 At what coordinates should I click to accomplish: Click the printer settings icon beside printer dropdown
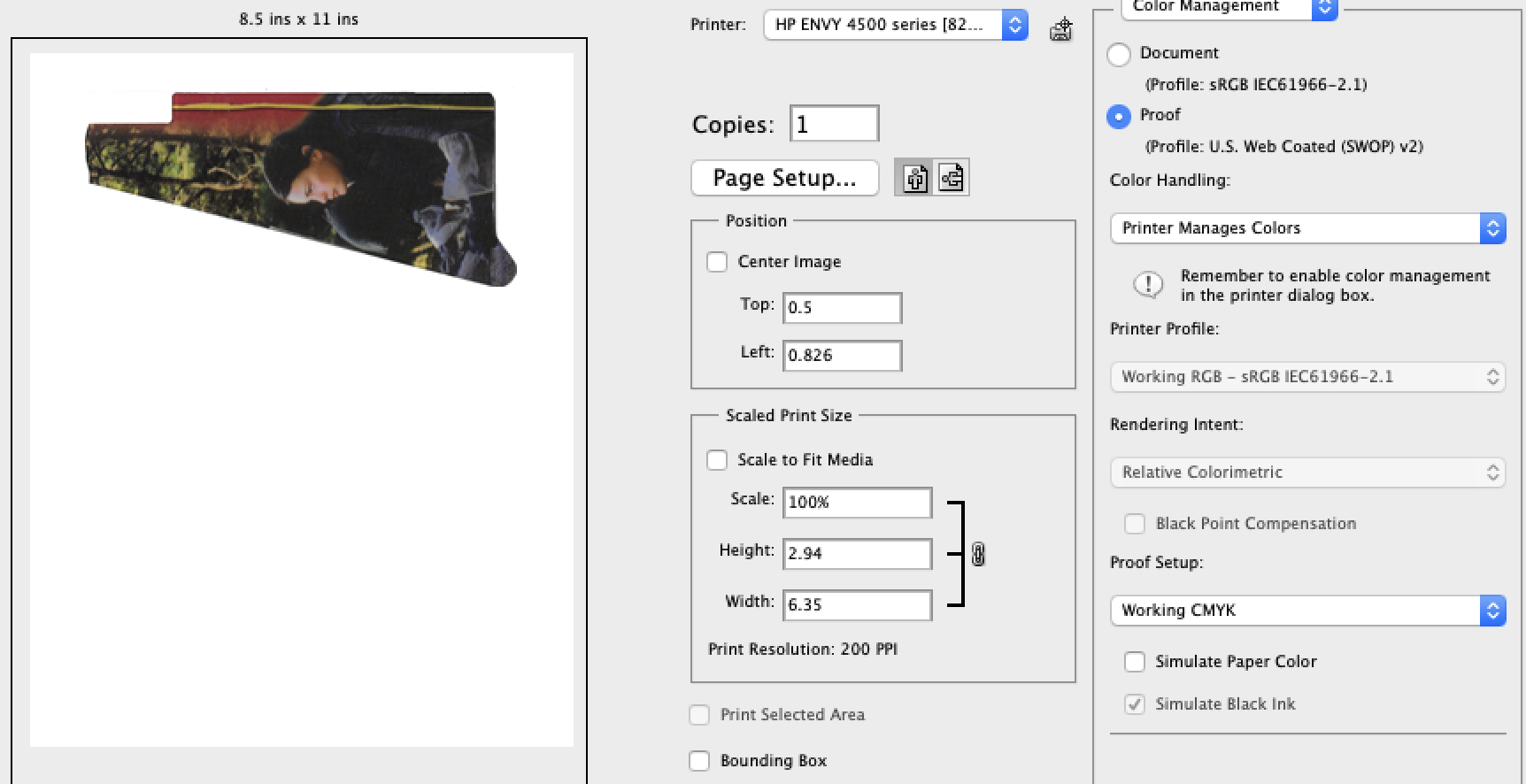coord(1060,30)
